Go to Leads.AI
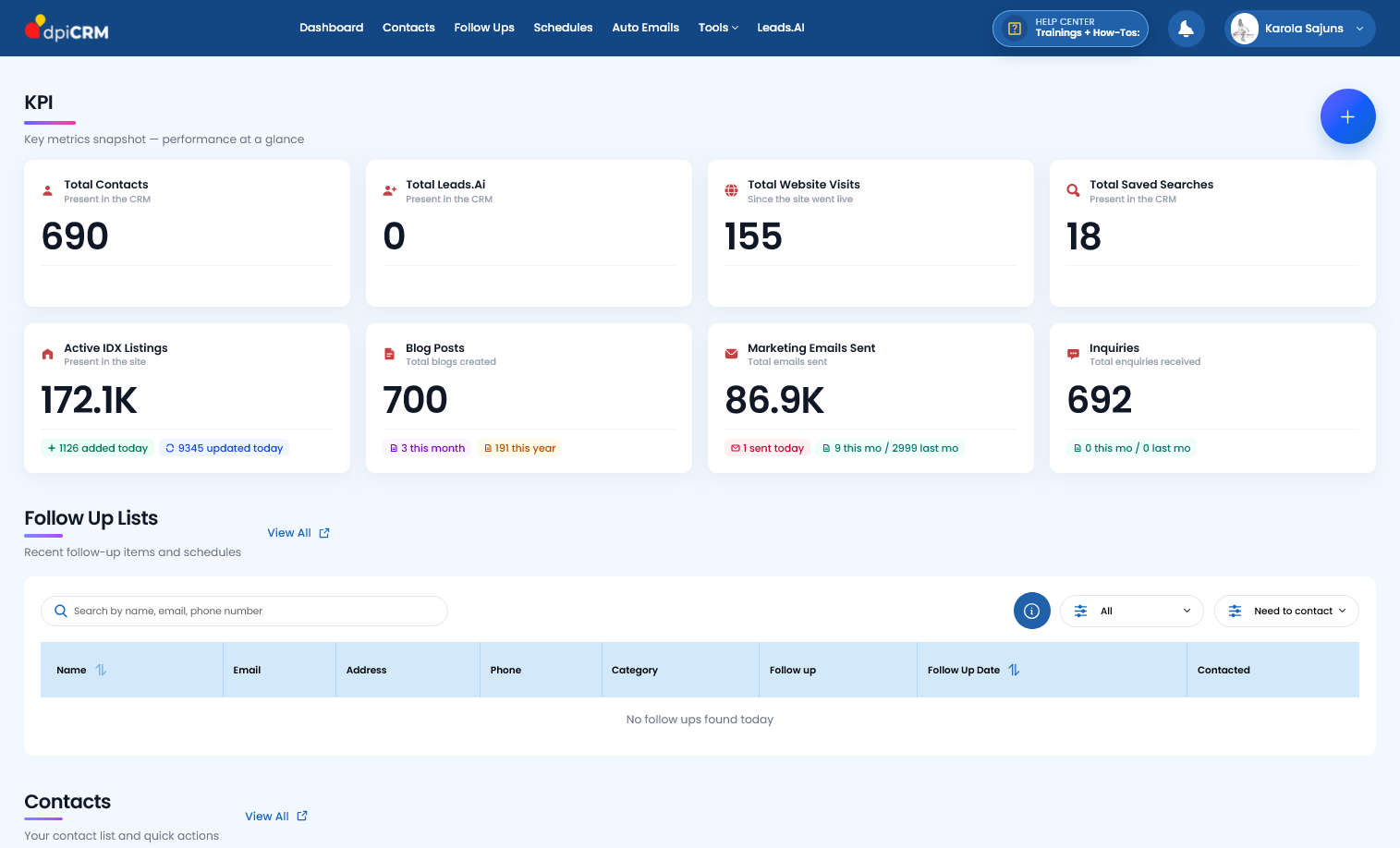The width and height of the screenshot is (1400, 848). [781, 28]
